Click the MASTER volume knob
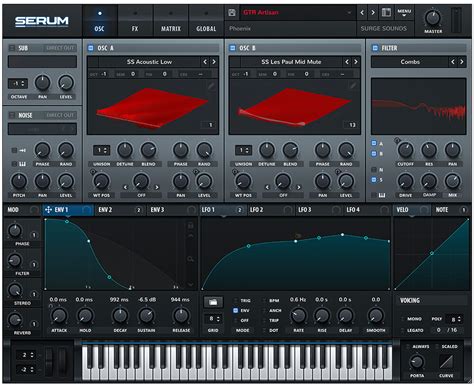The width and height of the screenshot is (474, 386). [433, 18]
